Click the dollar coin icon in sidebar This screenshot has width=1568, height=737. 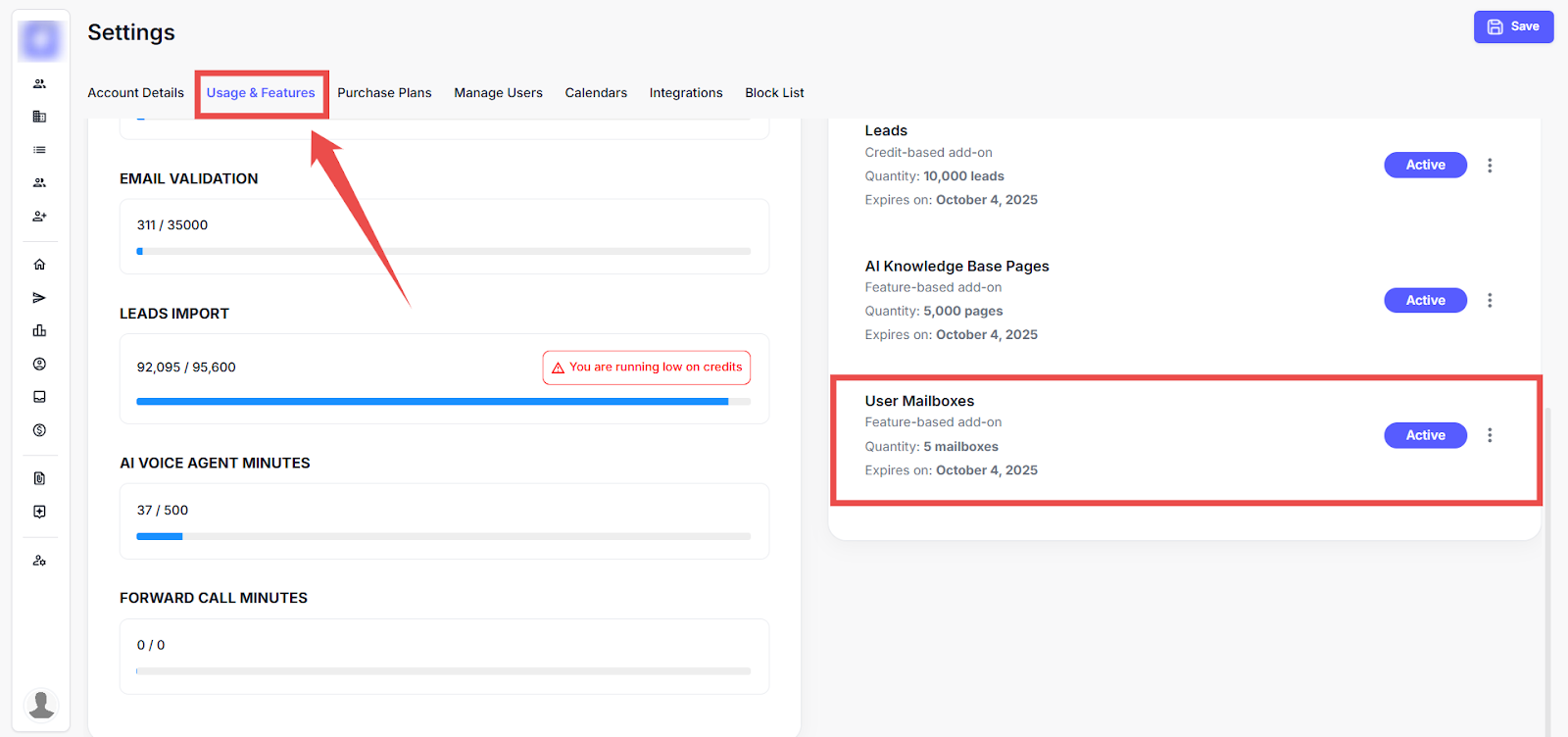coord(39,430)
